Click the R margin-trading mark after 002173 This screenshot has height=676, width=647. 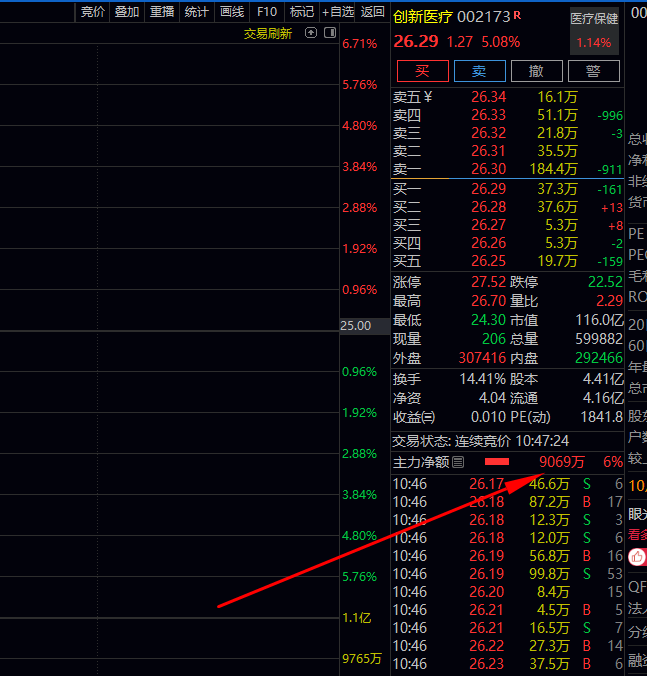click(x=517, y=16)
